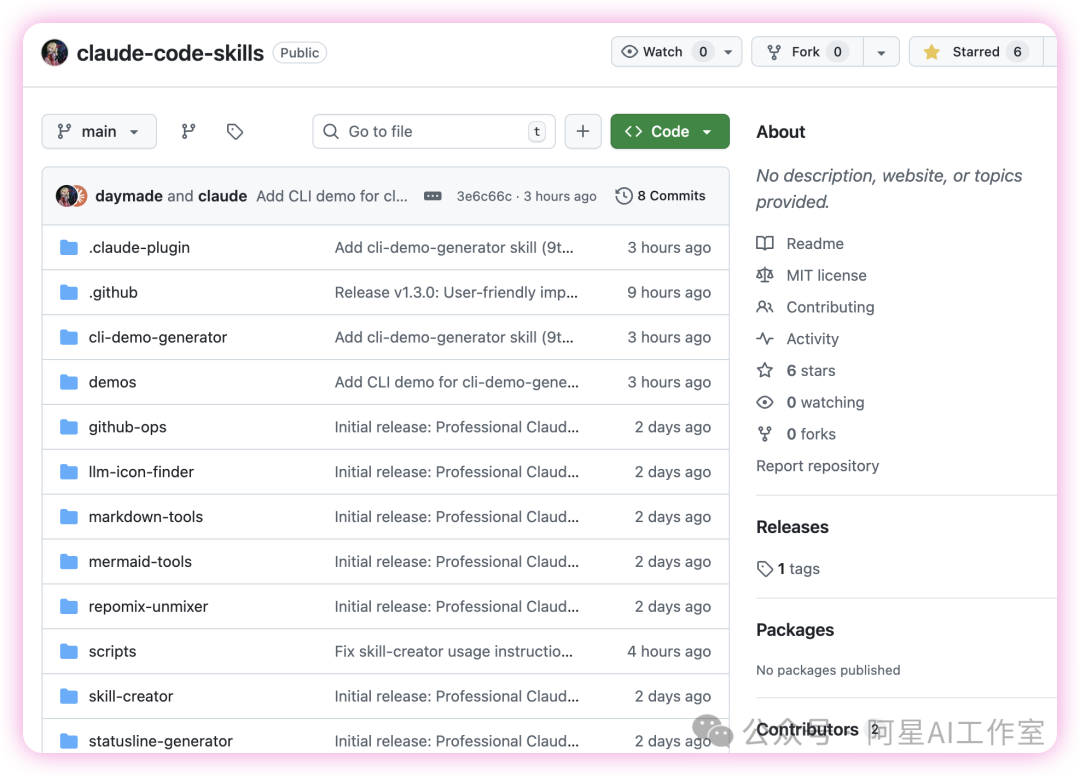Click the commit authors avatar pair
This screenshot has width=1080, height=776.
tap(71, 196)
